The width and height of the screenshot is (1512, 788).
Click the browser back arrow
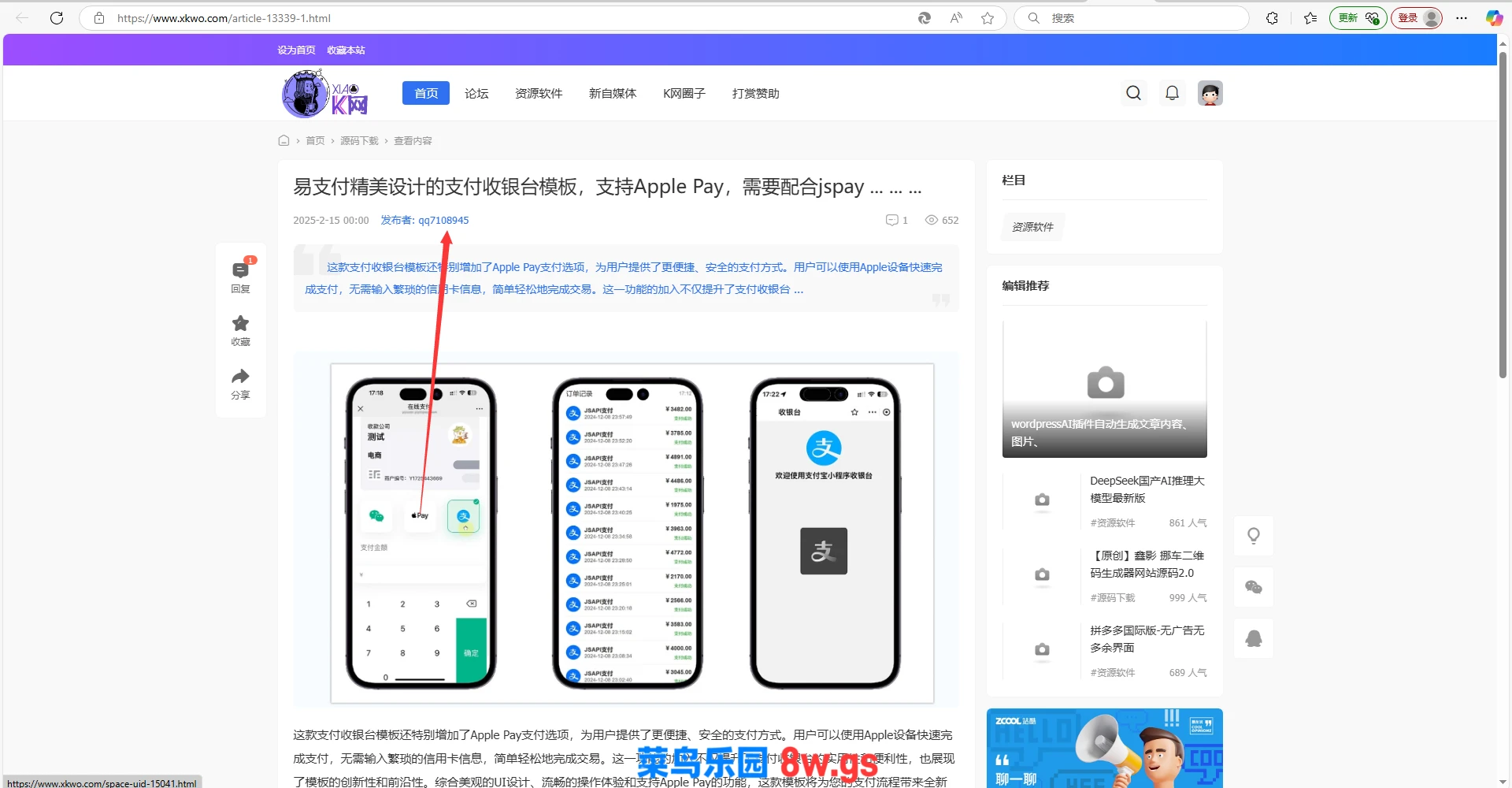[22, 17]
